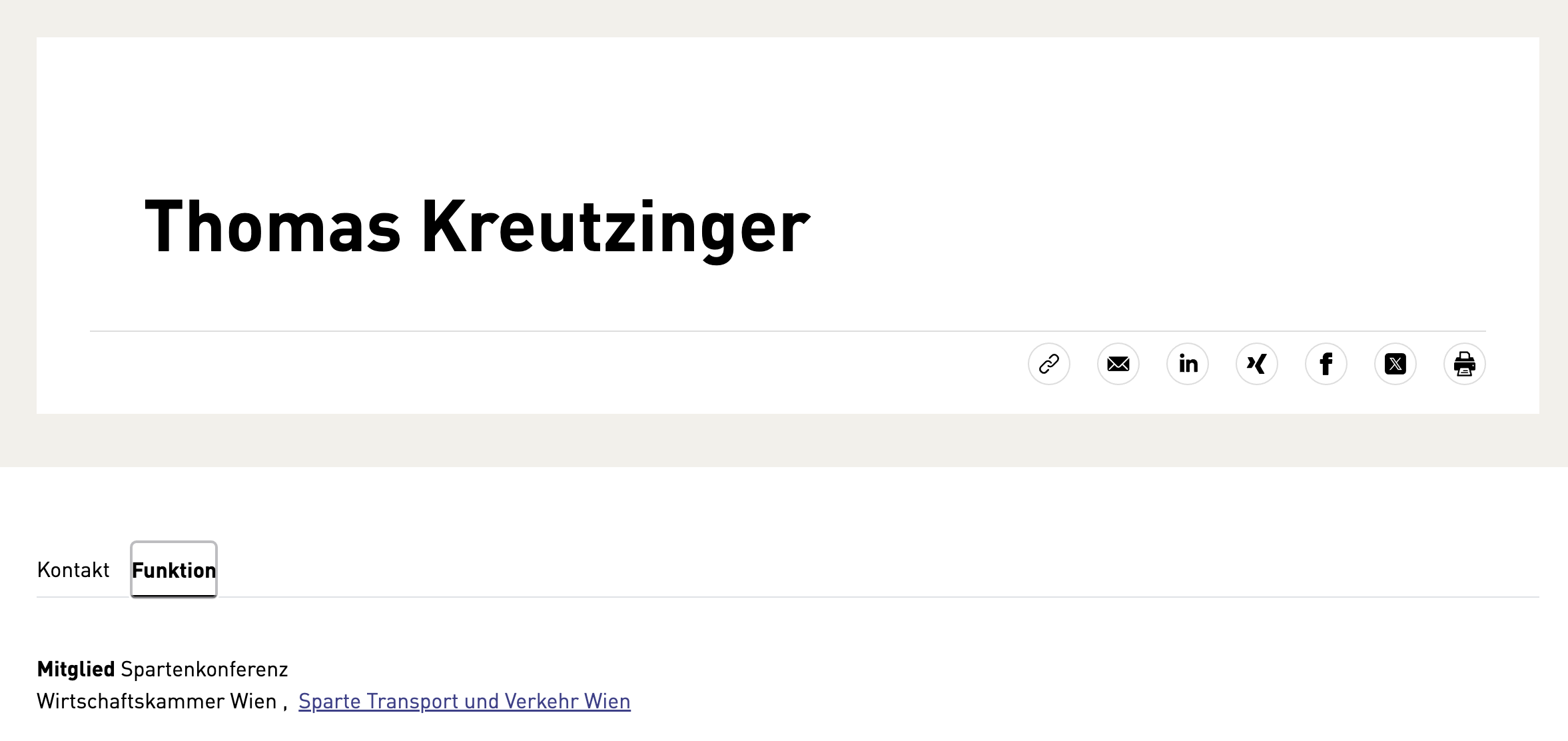Click the Wirtschaftskammer Wien text
Viewport: 1568px width, 741px height.
157,701
